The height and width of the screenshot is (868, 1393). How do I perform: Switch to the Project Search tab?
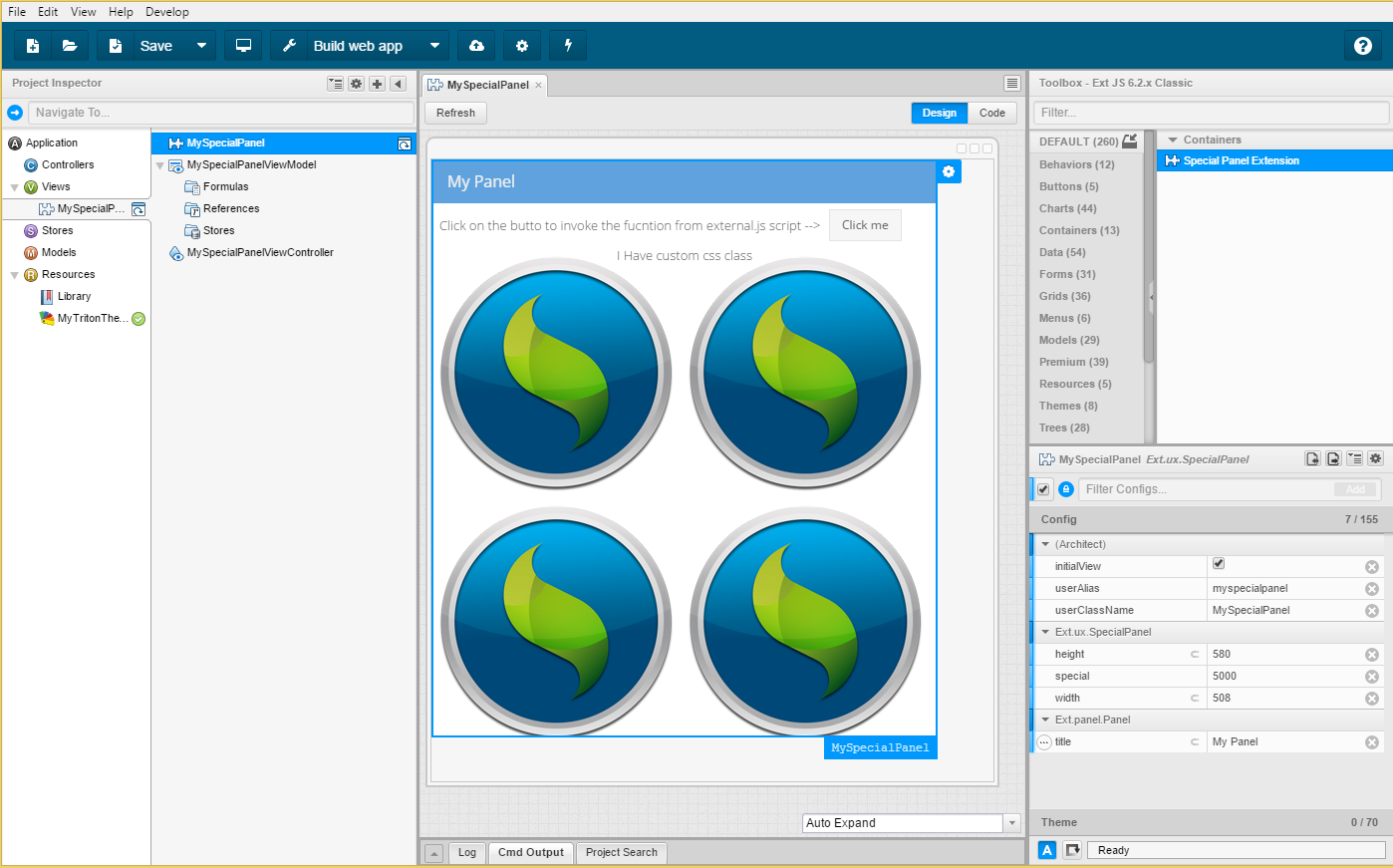pos(622,853)
